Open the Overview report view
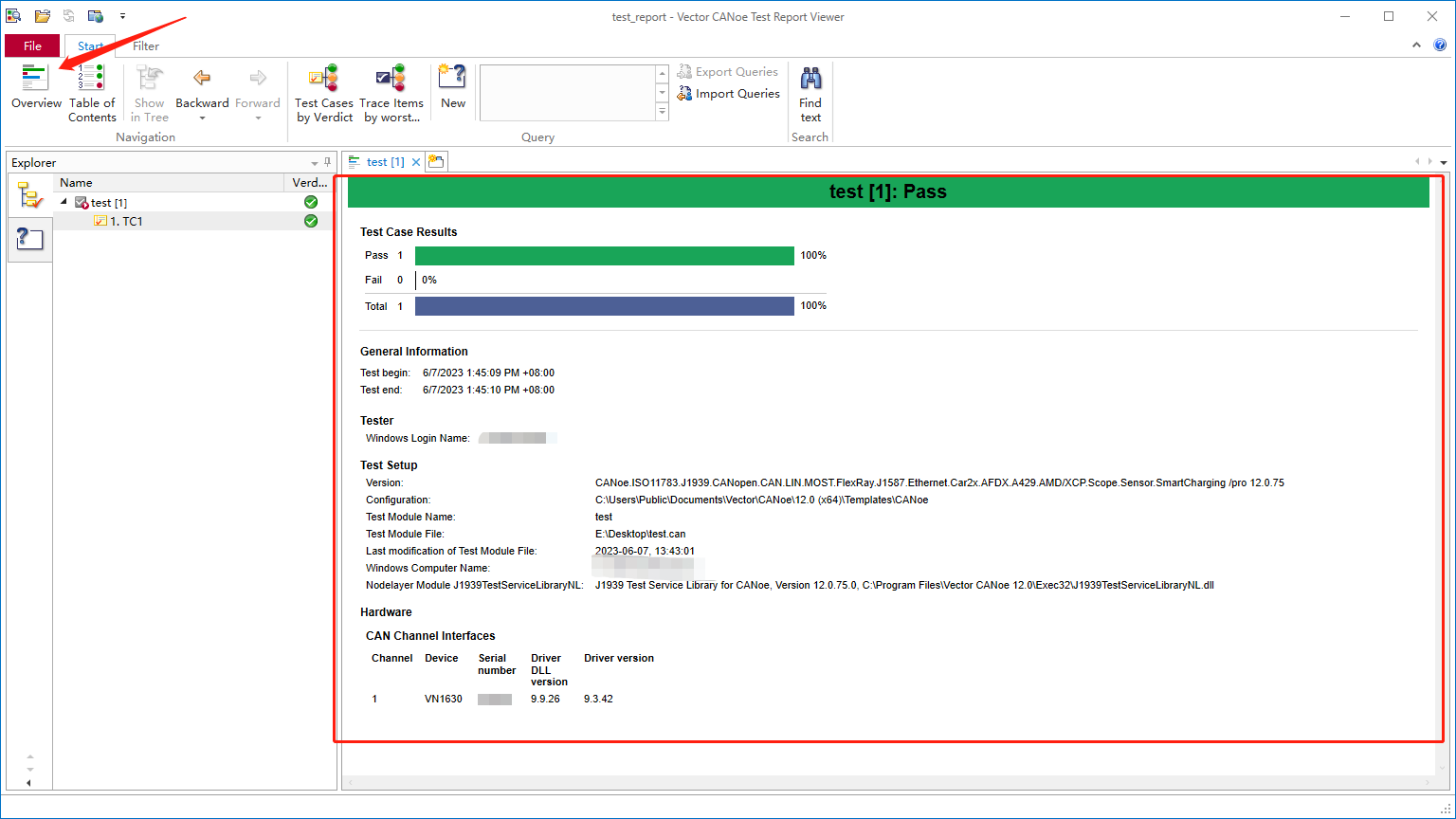The image size is (1456, 819). click(x=36, y=87)
